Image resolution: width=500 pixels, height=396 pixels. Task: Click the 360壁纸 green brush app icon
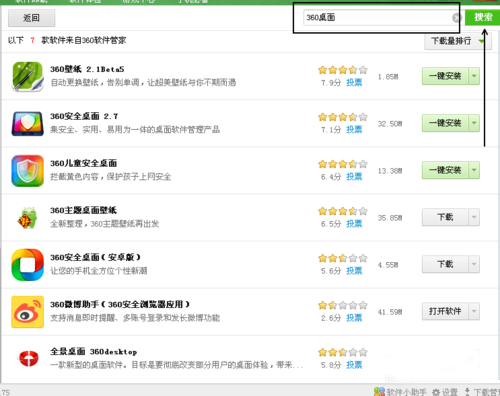point(28,77)
